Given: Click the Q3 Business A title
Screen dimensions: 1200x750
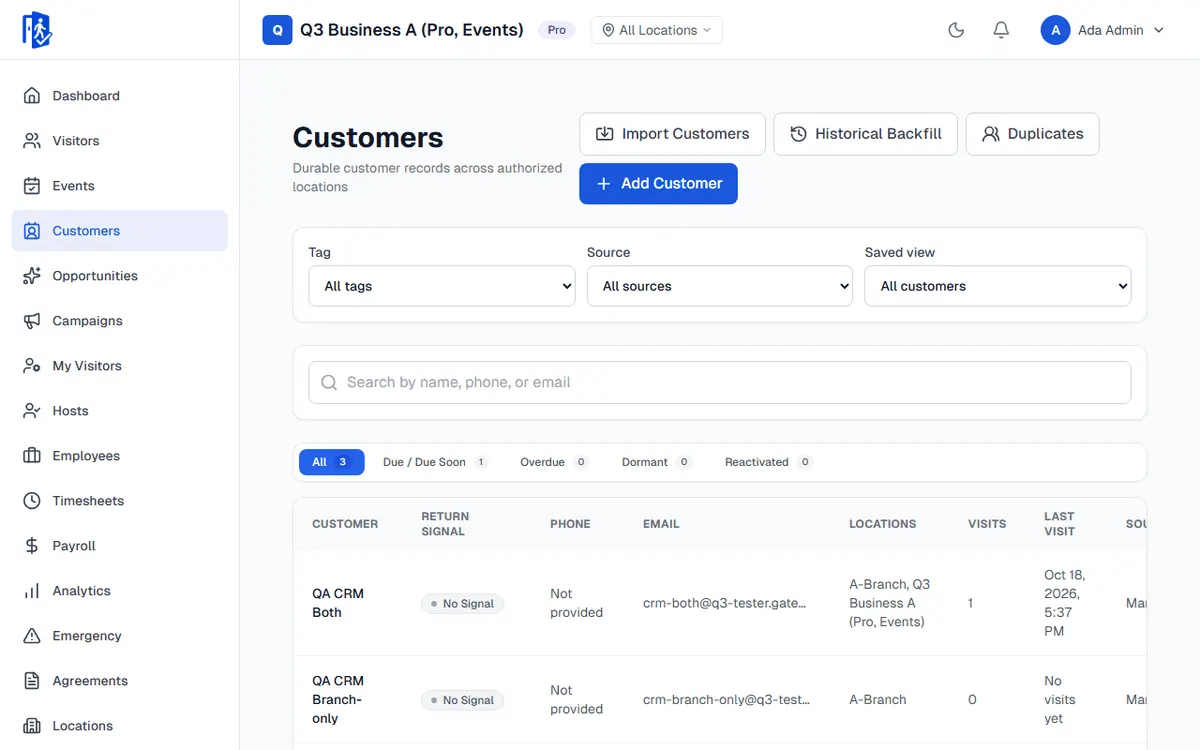Looking at the screenshot, I should (x=412, y=30).
